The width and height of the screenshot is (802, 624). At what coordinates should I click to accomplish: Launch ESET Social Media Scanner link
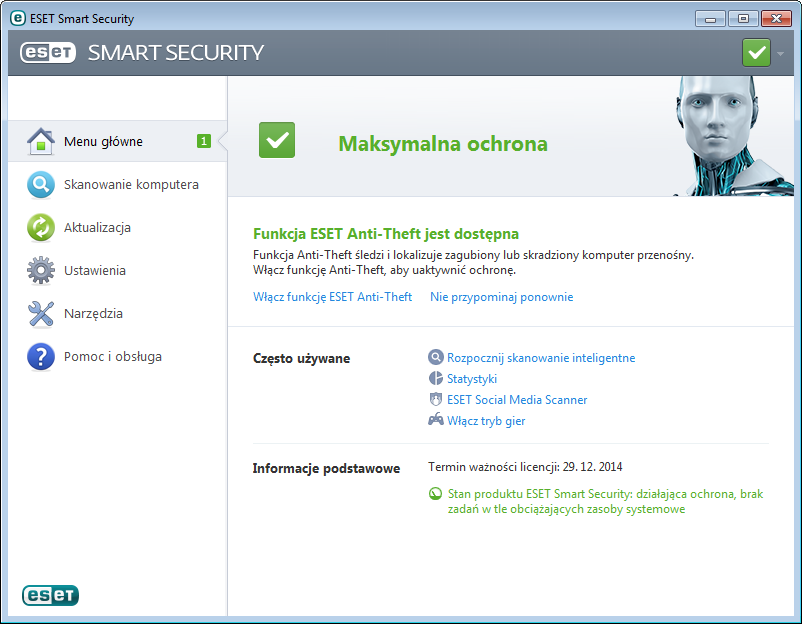click(x=517, y=399)
